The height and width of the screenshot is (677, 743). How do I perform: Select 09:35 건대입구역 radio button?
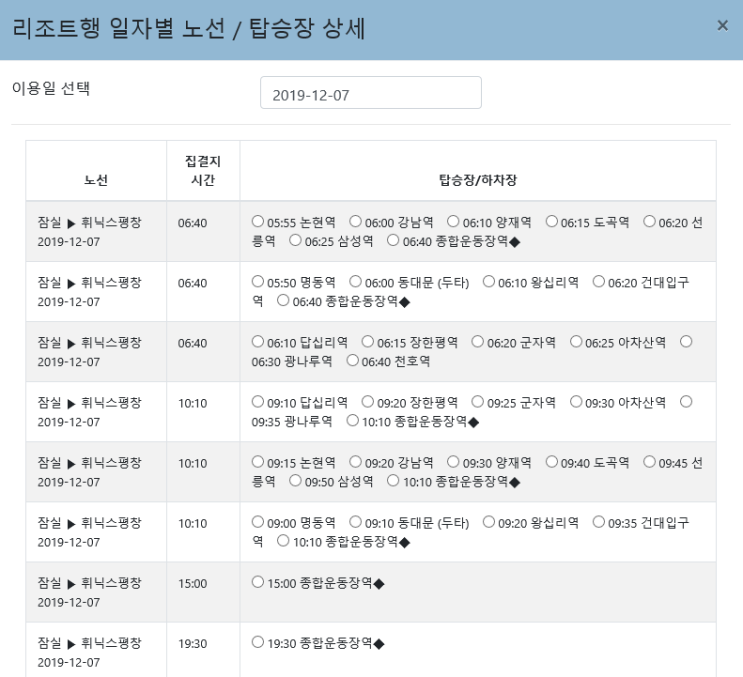point(599,522)
